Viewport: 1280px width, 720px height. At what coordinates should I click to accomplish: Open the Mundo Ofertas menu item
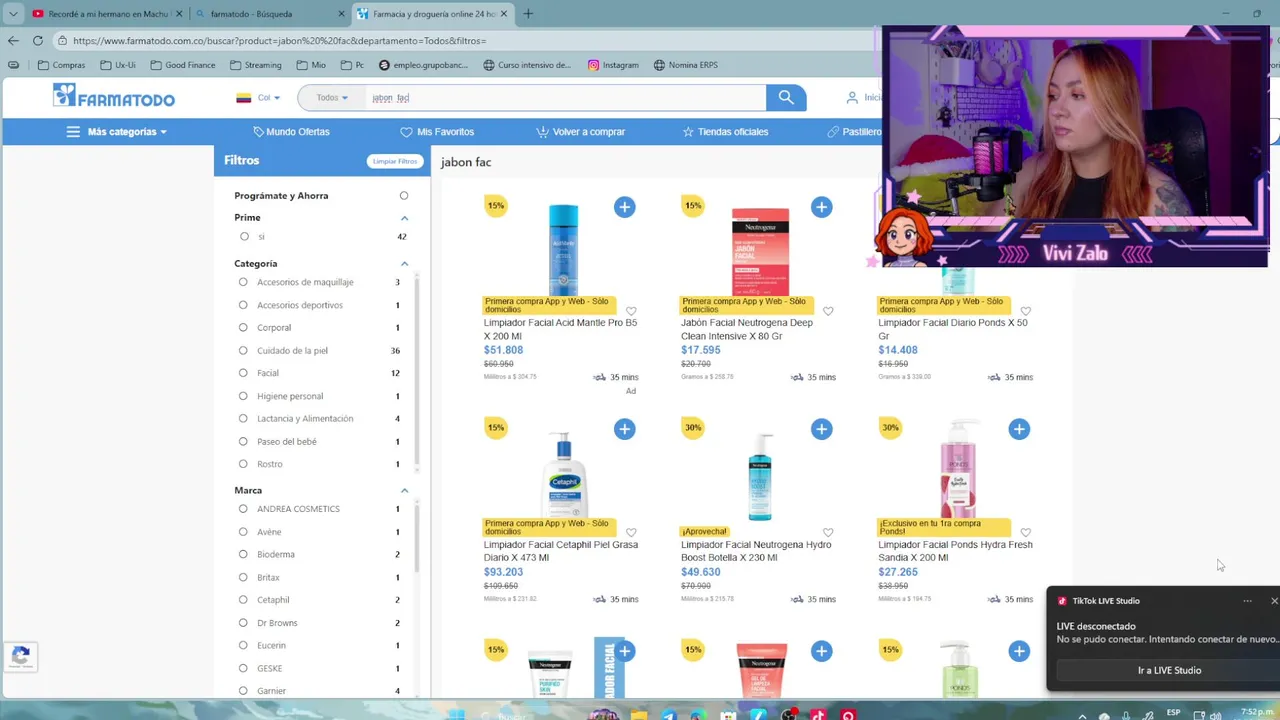[291, 132]
